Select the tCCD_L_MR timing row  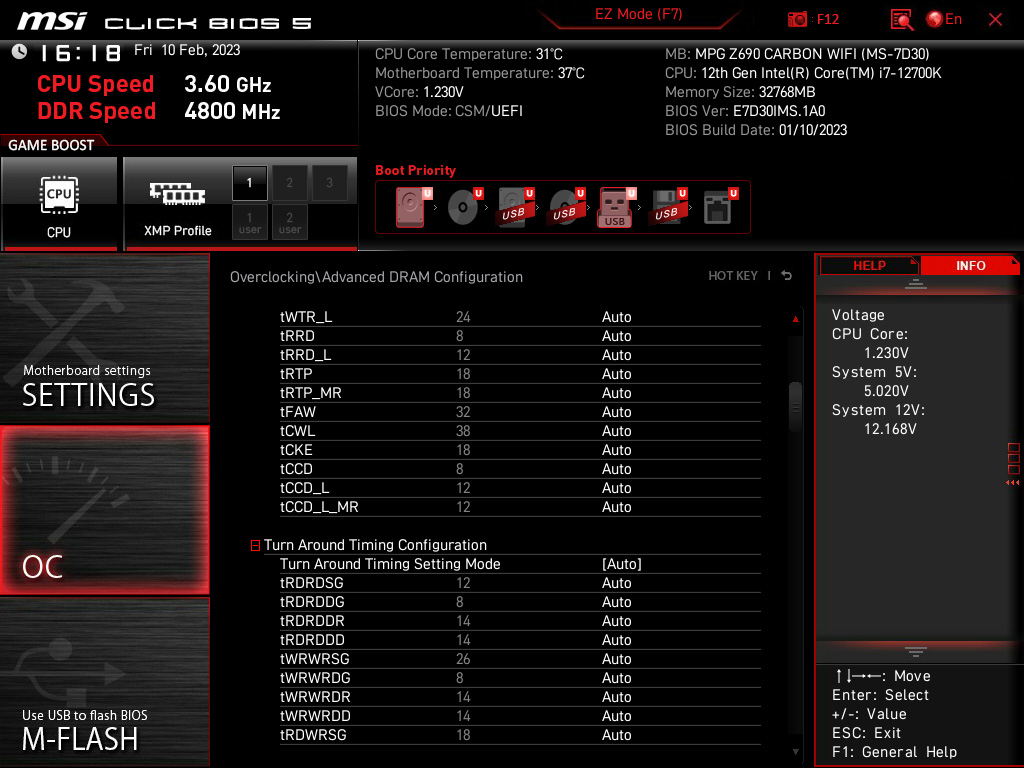tap(520, 507)
